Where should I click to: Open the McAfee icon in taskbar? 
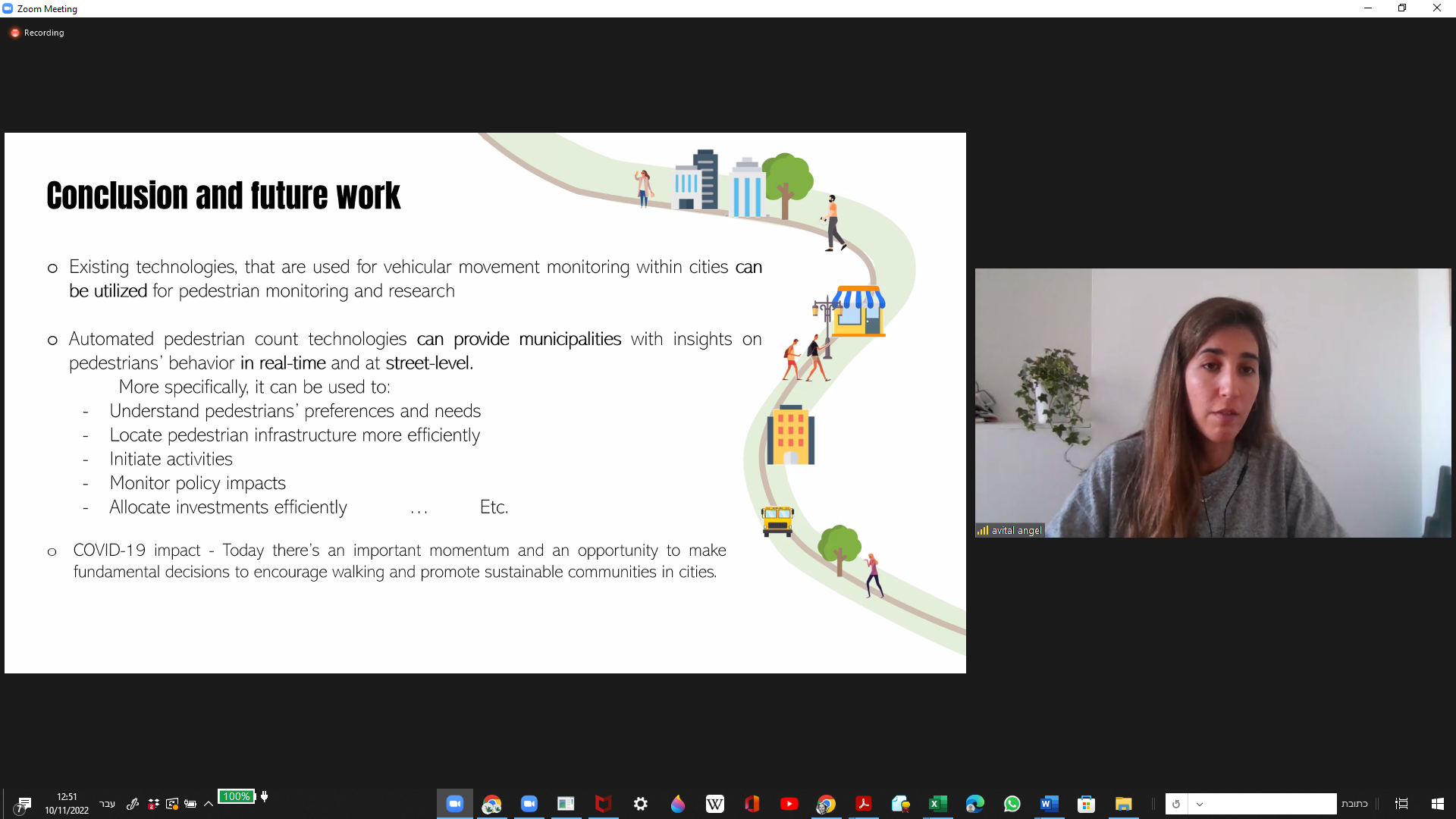[x=603, y=804]
